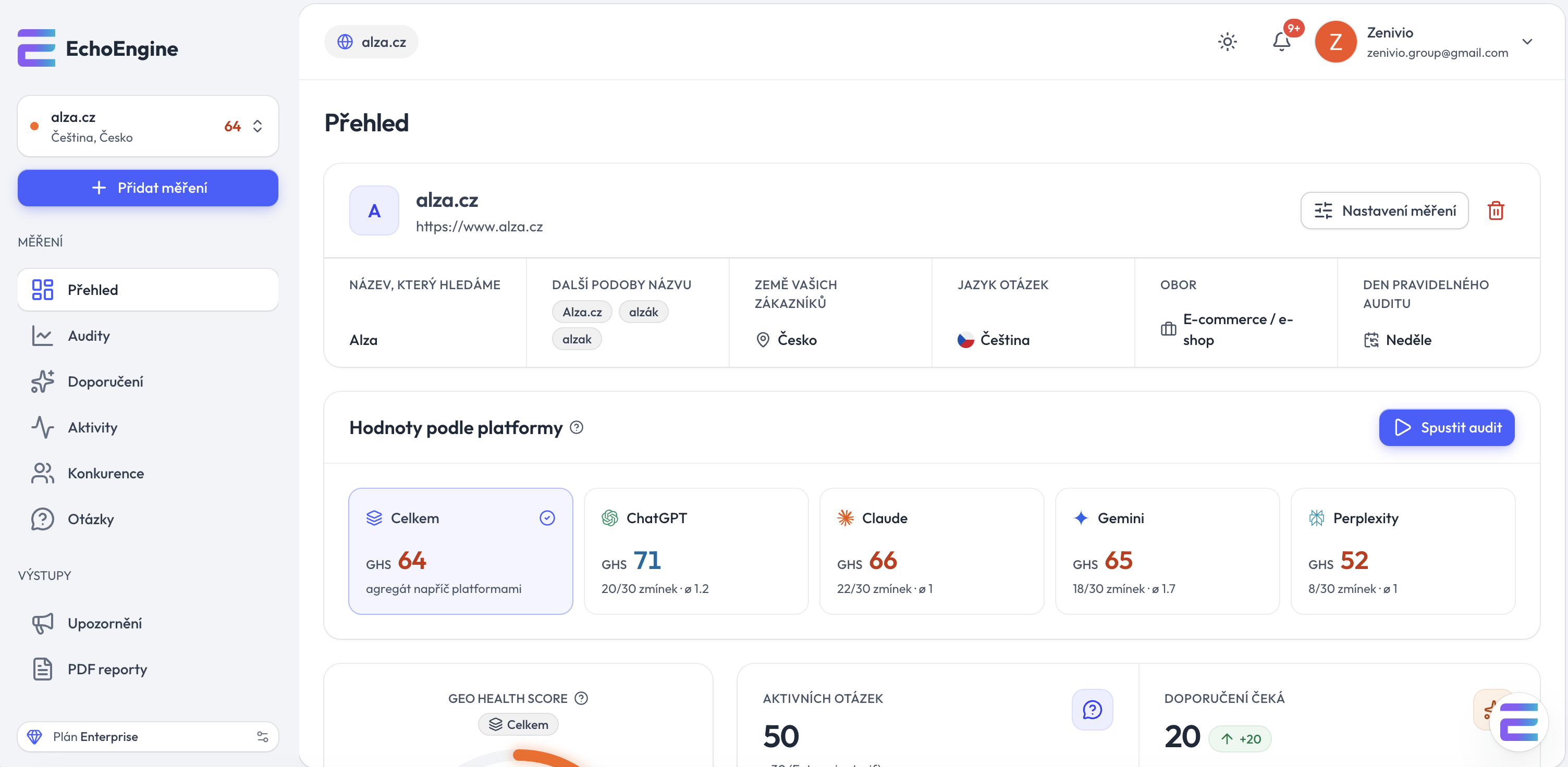Image resolution: width=1568 pixels, height=767 pixels.
Task: Delete measurement via red trash icon
Action: point(1496,211)
